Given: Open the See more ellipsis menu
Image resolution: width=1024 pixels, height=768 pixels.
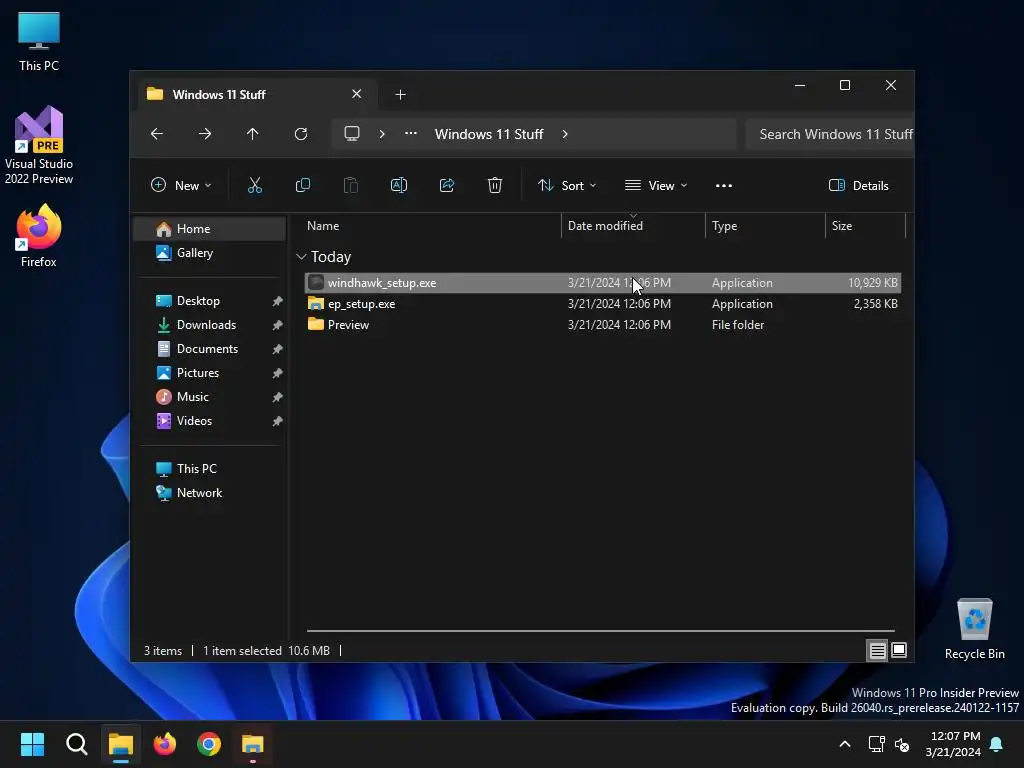Looking at the screenshot, I should [x=724, y=185].
